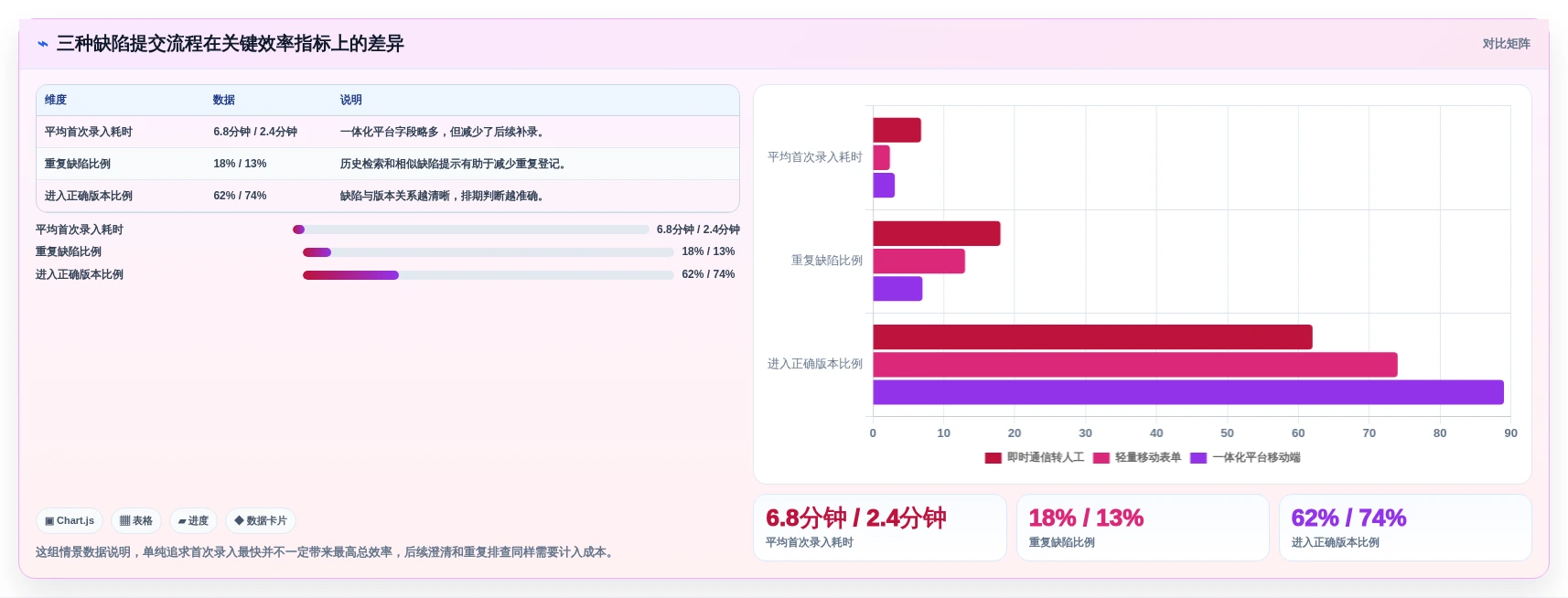Screen dimensions: 1568x598
Task: Click the 维度 column header
Action: point(56,100)
